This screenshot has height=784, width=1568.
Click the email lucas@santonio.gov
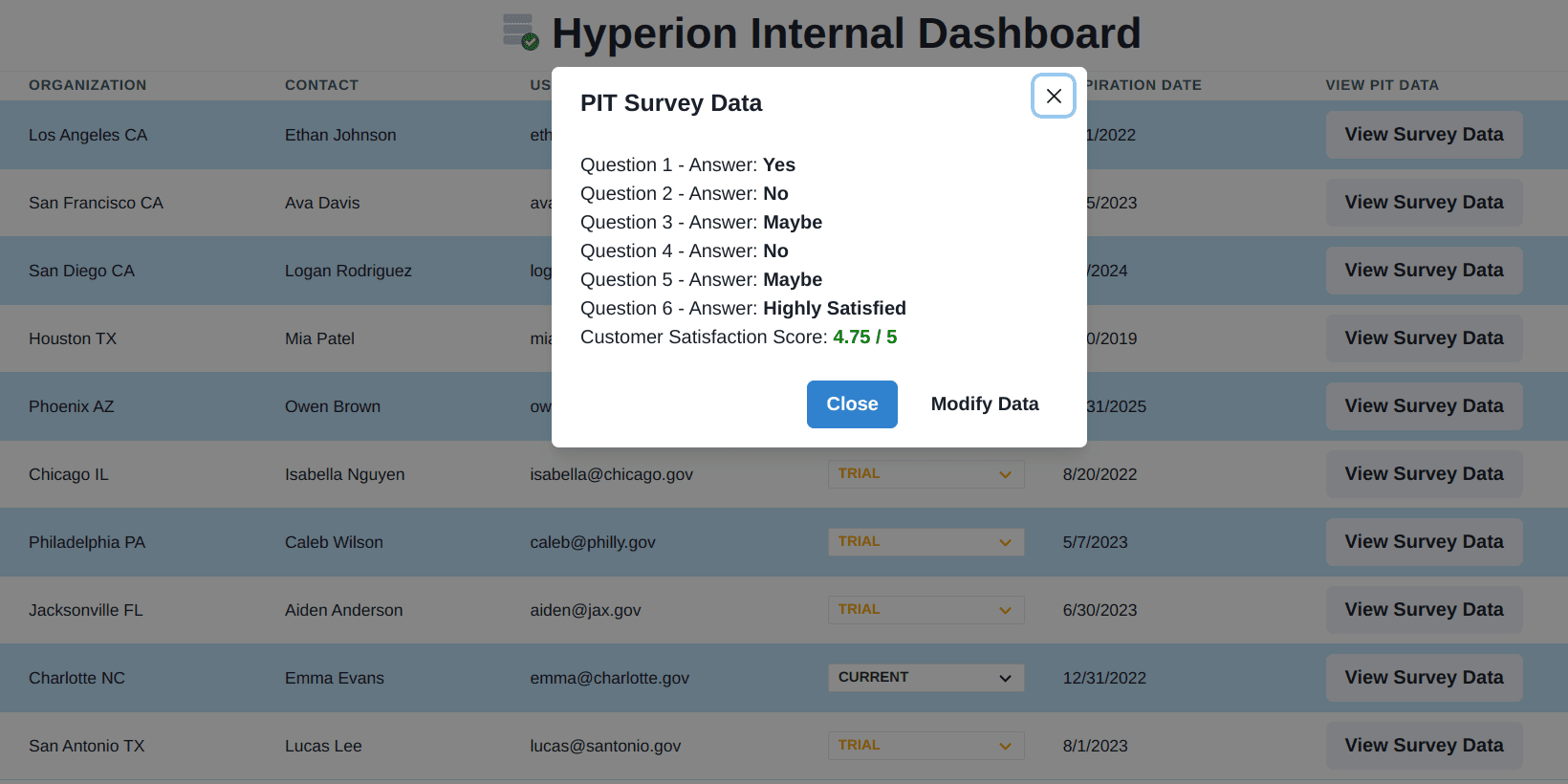pos(605,746)
